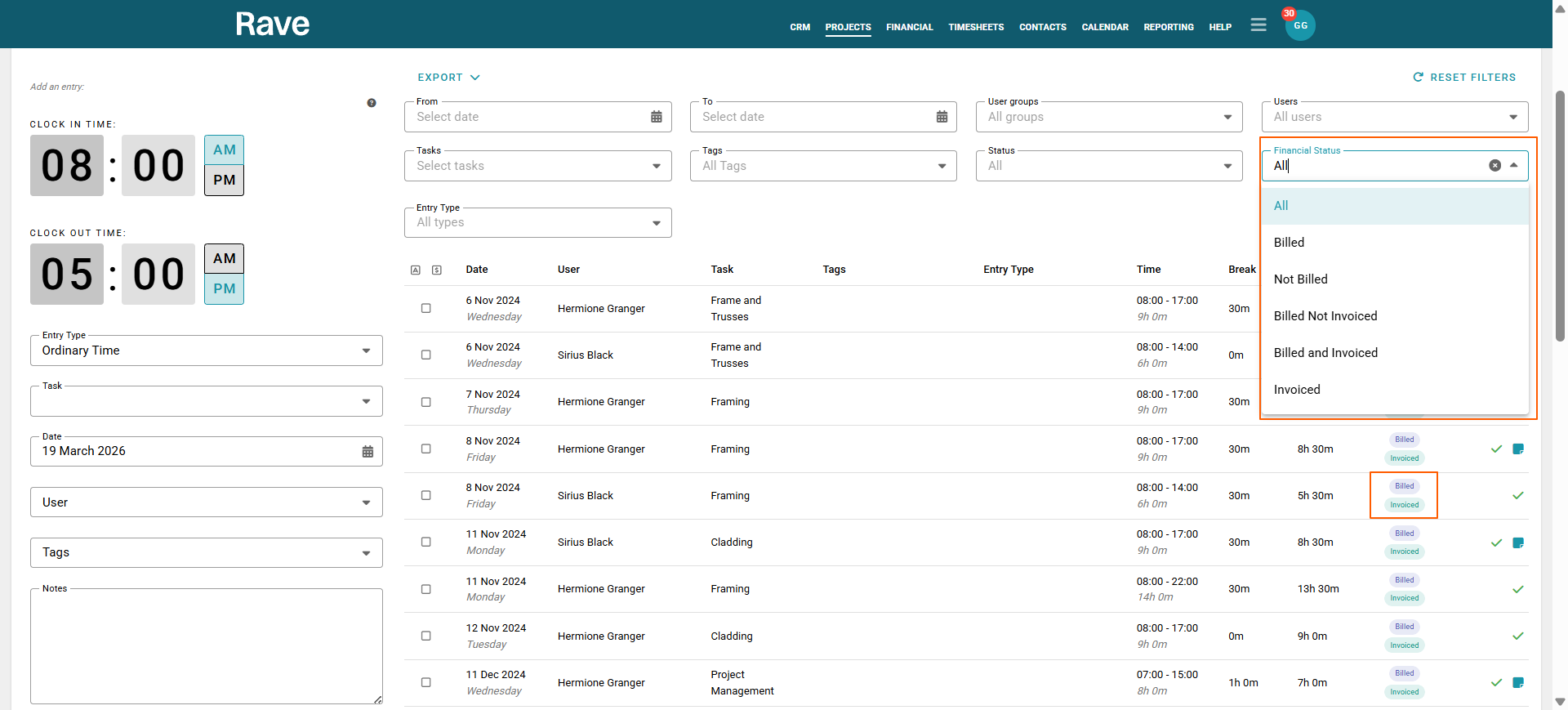Go to the Timesheets menu

976,27
